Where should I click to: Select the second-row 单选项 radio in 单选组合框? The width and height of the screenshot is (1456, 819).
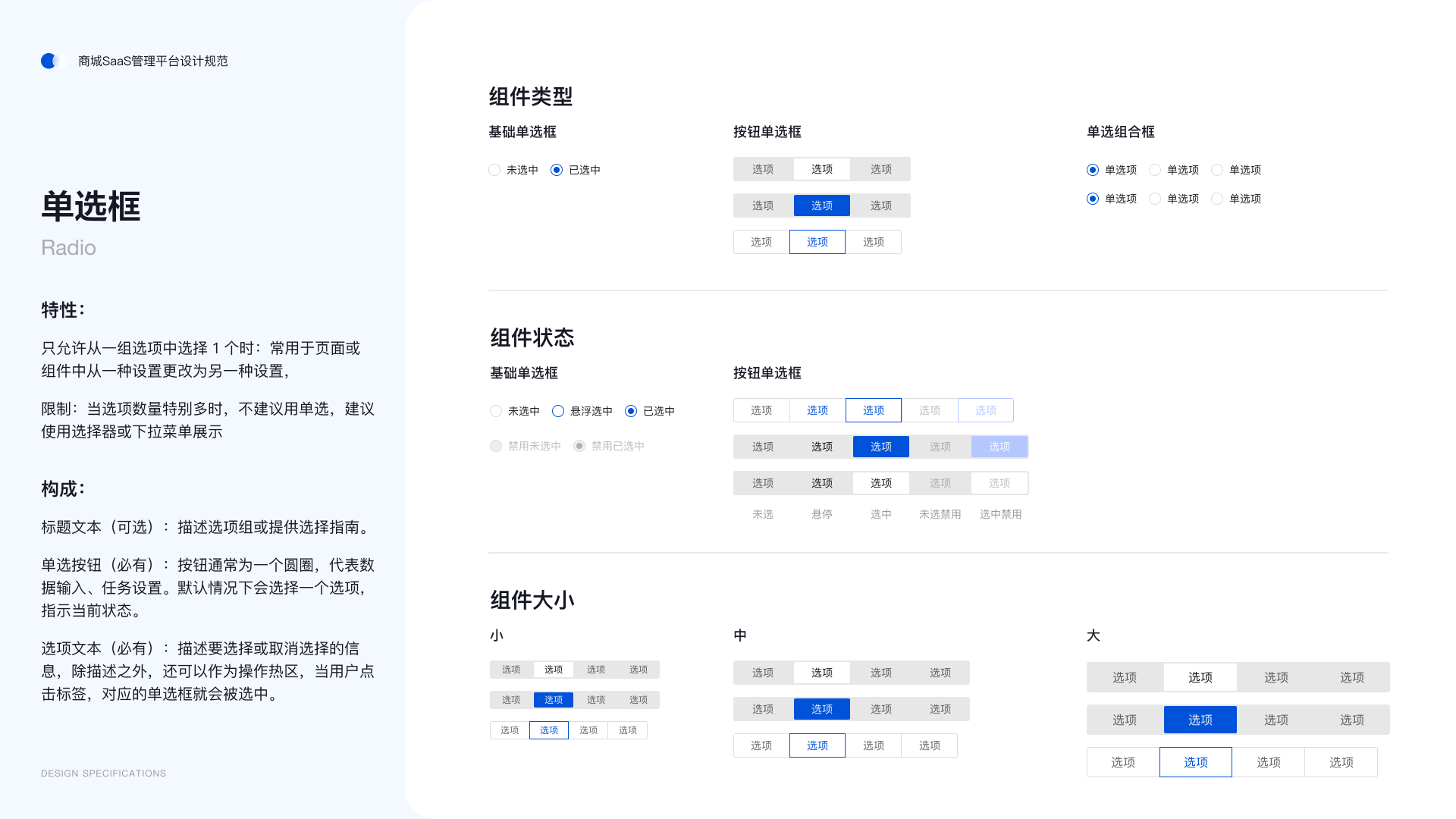1093,199
